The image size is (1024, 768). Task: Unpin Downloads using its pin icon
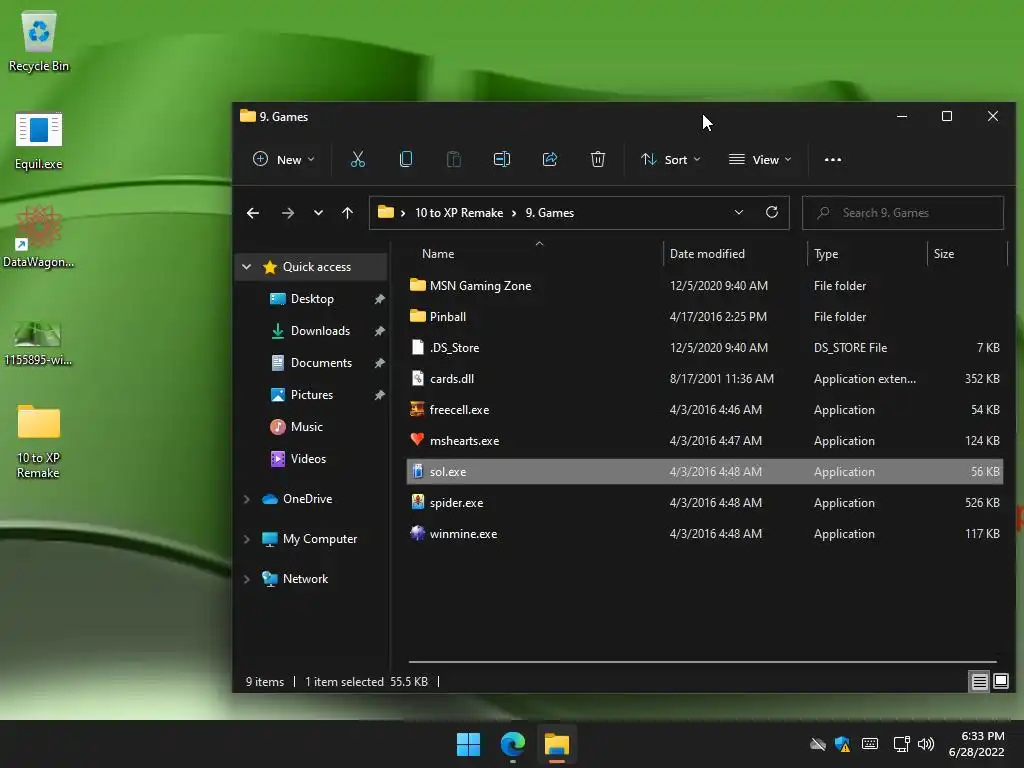pyautogui.click(x=379, y=330)
